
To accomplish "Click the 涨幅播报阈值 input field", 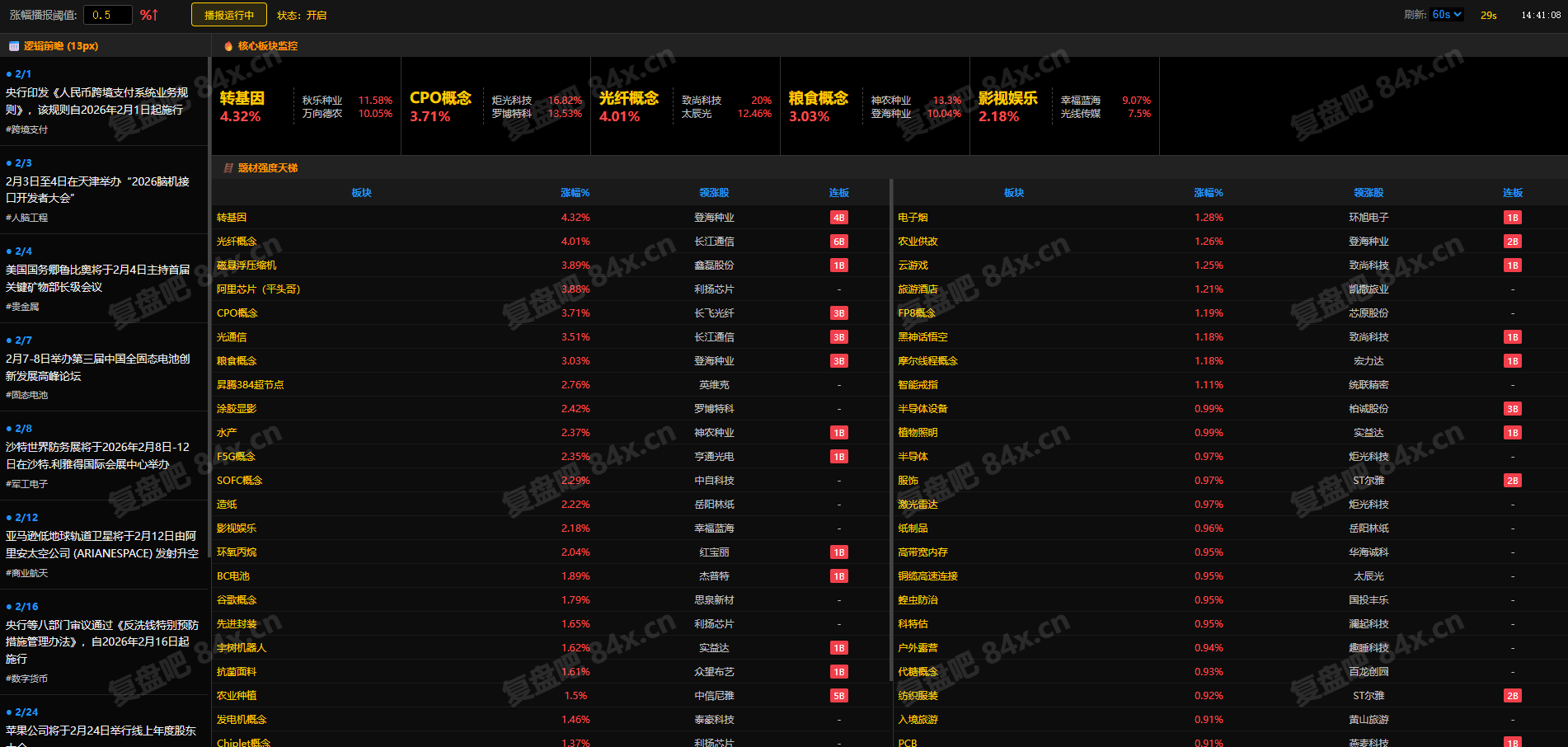I will (x=107, y=15).
